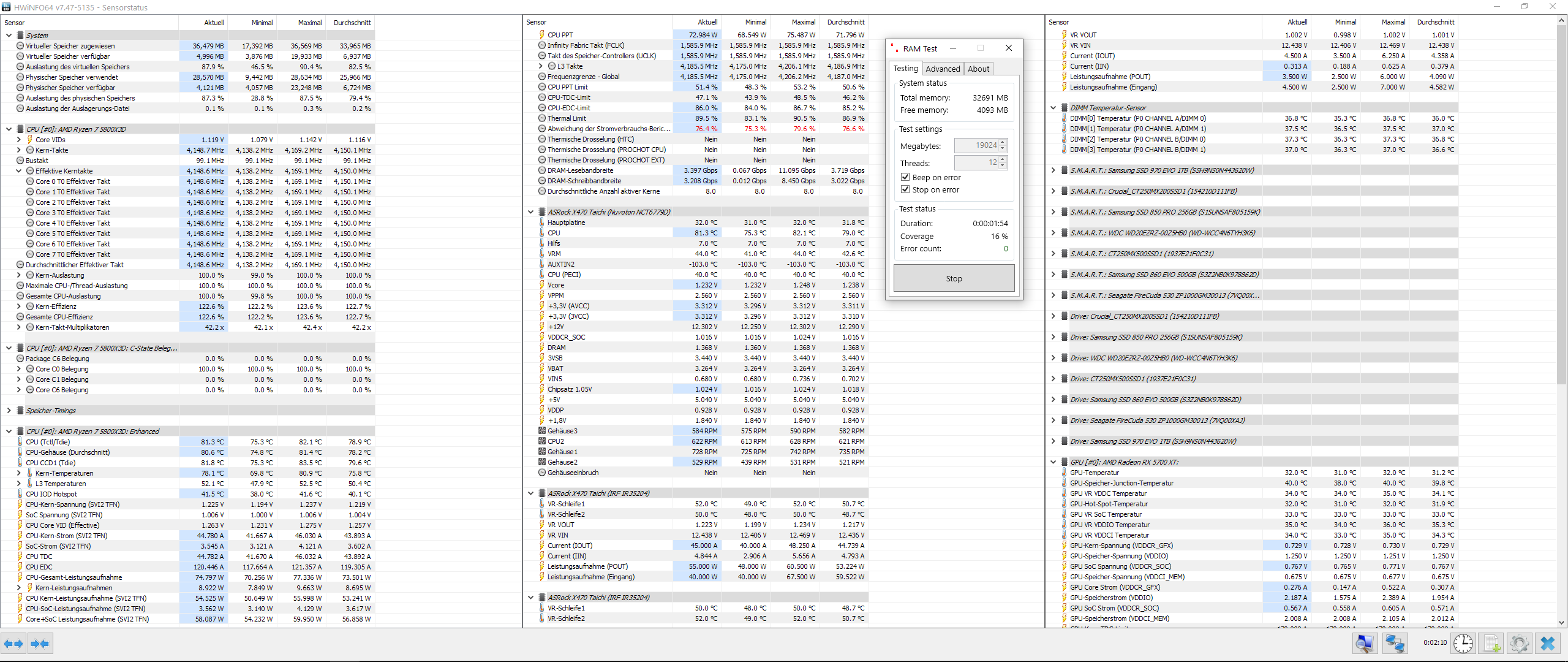Select GPU-Hot-Spot-Temperatur row
The height and width of the screenshot is (662, 1568).
tap(1253, 503)
